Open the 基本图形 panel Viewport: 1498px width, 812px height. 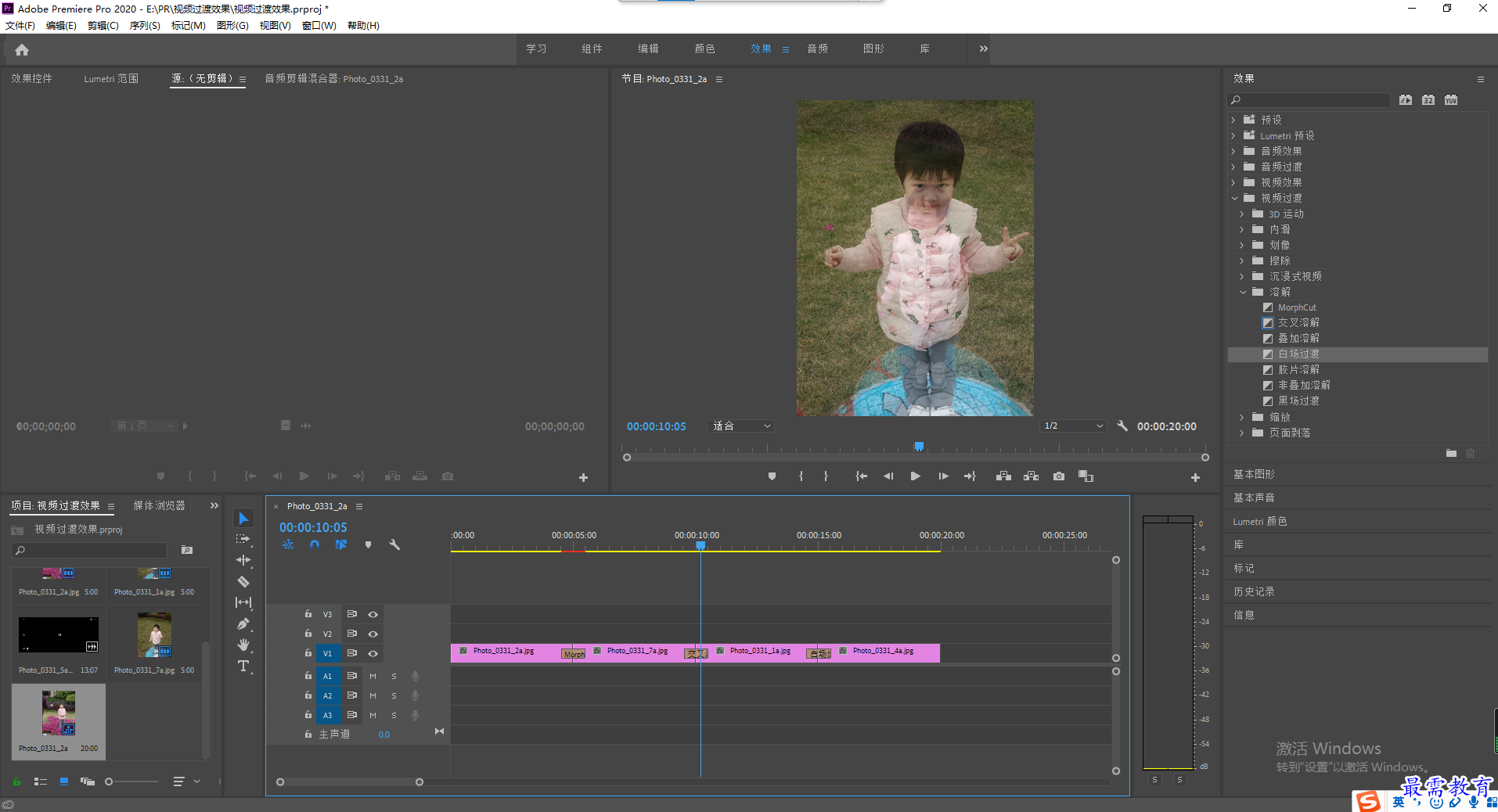pyautogui.click(x=1254, y=474)
